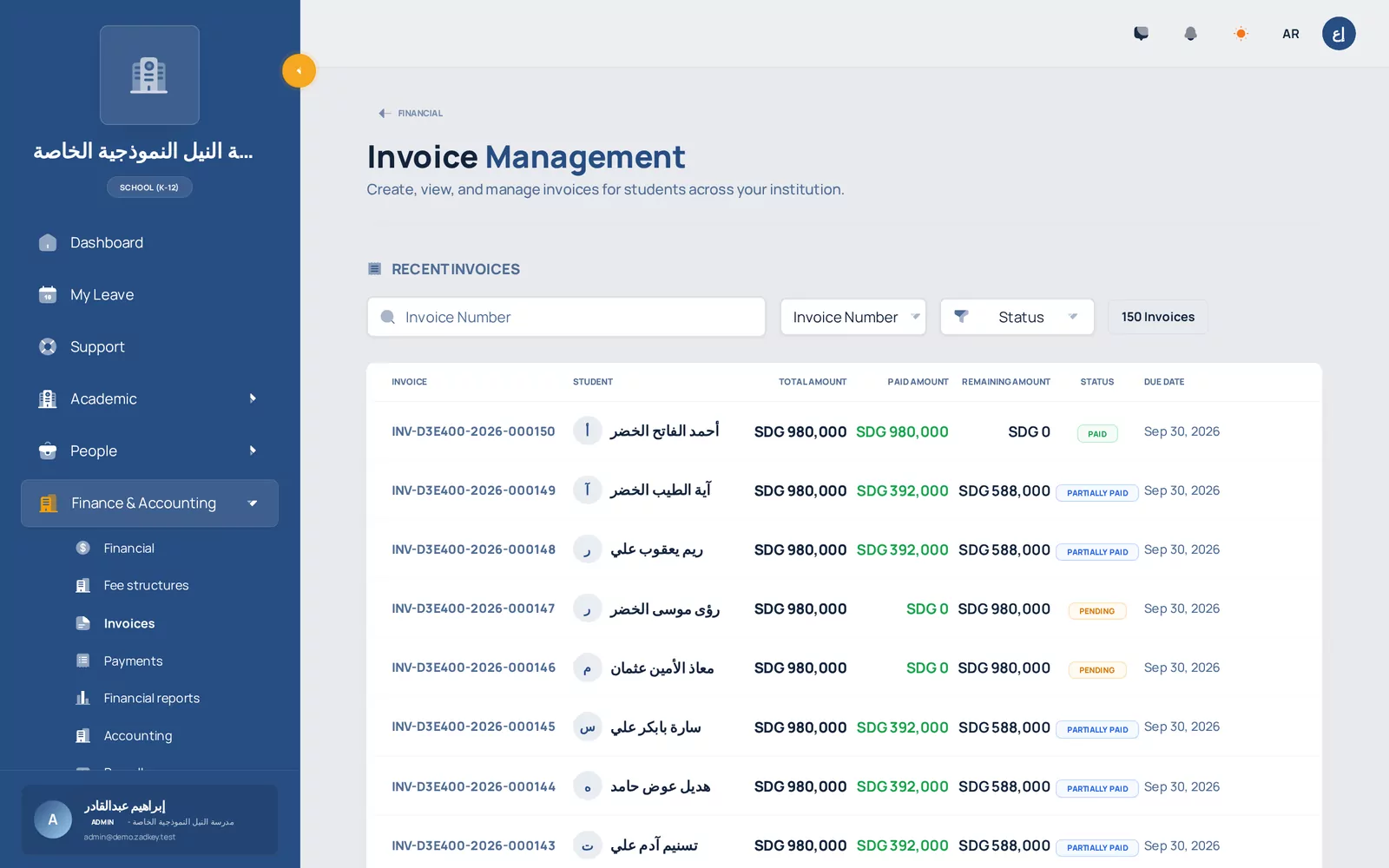Open the Financial submenu item
Viewport: 1389px width, 868px height.
pyautogui.click(x=128, y=549)
